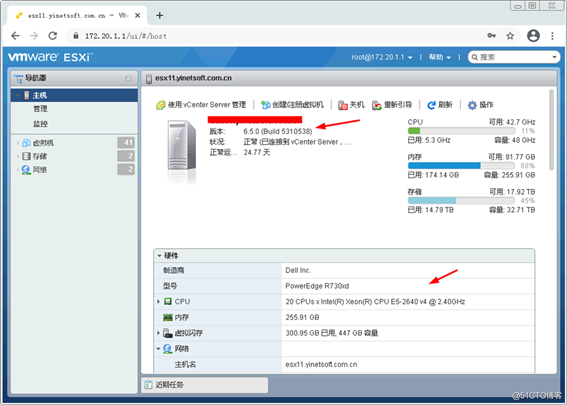Screen dimensions: 567x405
Task: Click the network icon in navigator
Action: 26,170
